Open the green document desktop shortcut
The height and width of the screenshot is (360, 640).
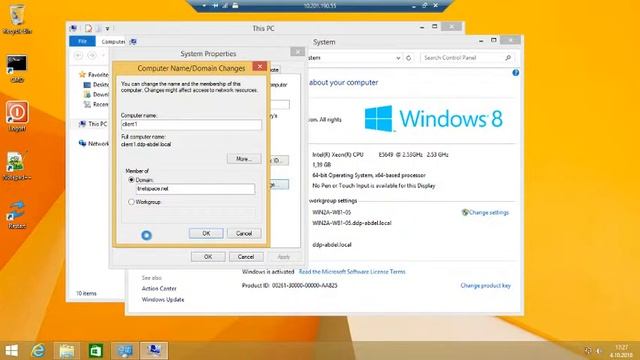pyautogui.click(x=17, y=165)
